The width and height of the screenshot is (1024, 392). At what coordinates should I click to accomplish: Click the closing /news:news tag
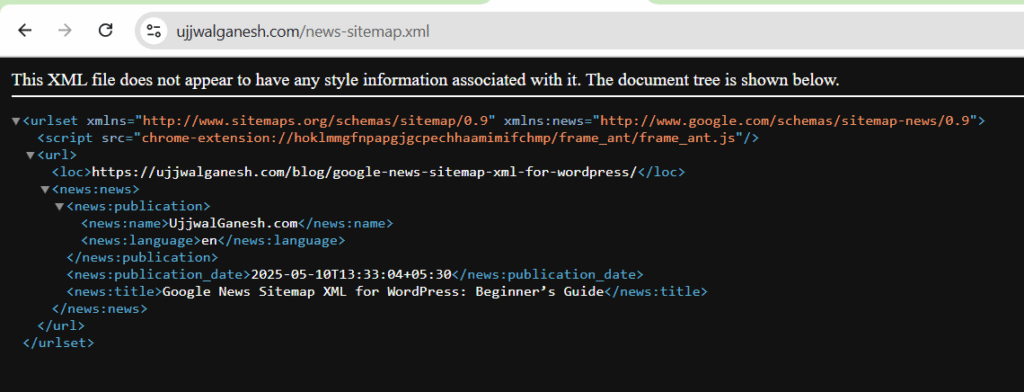99,308
